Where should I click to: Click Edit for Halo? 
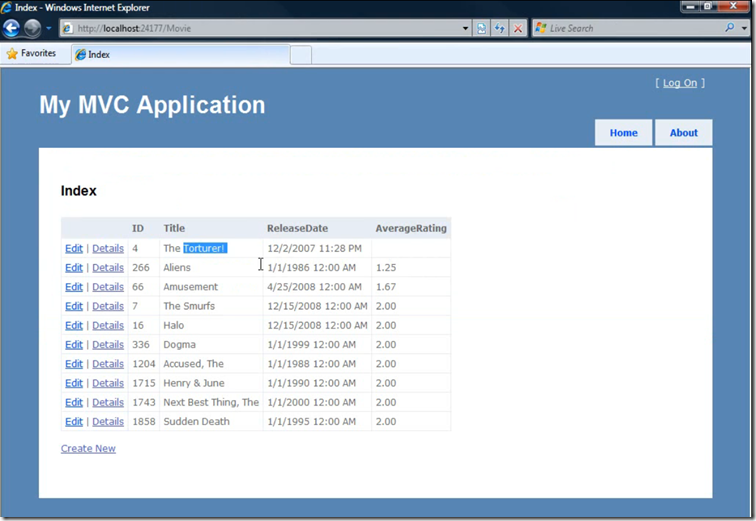tap(74, 325)
